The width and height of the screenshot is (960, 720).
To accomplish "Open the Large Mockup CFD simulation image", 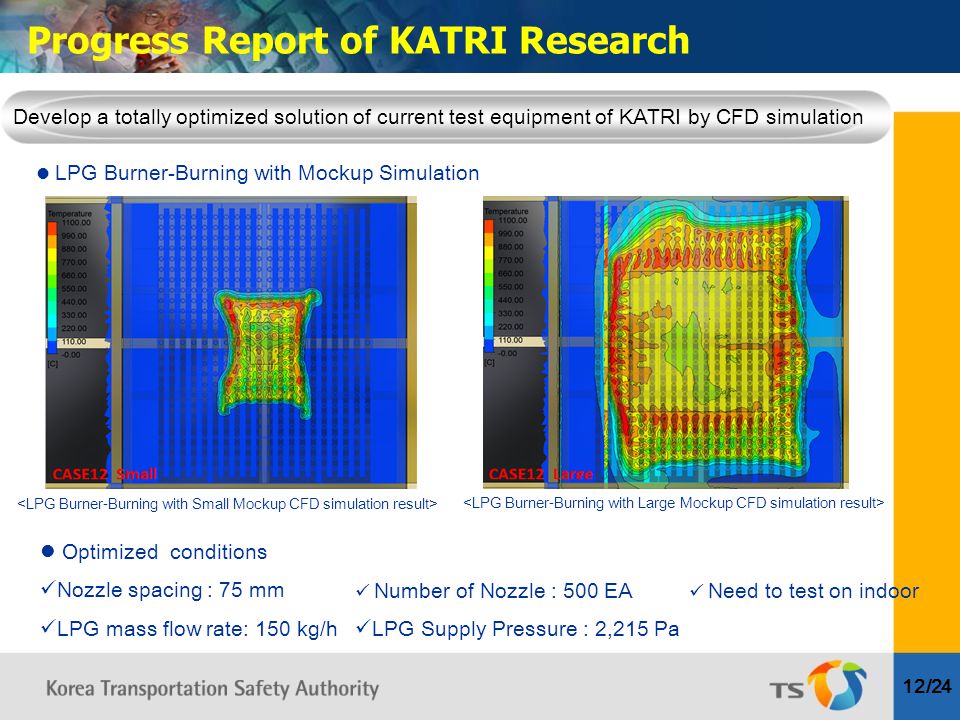I will 666,342.
